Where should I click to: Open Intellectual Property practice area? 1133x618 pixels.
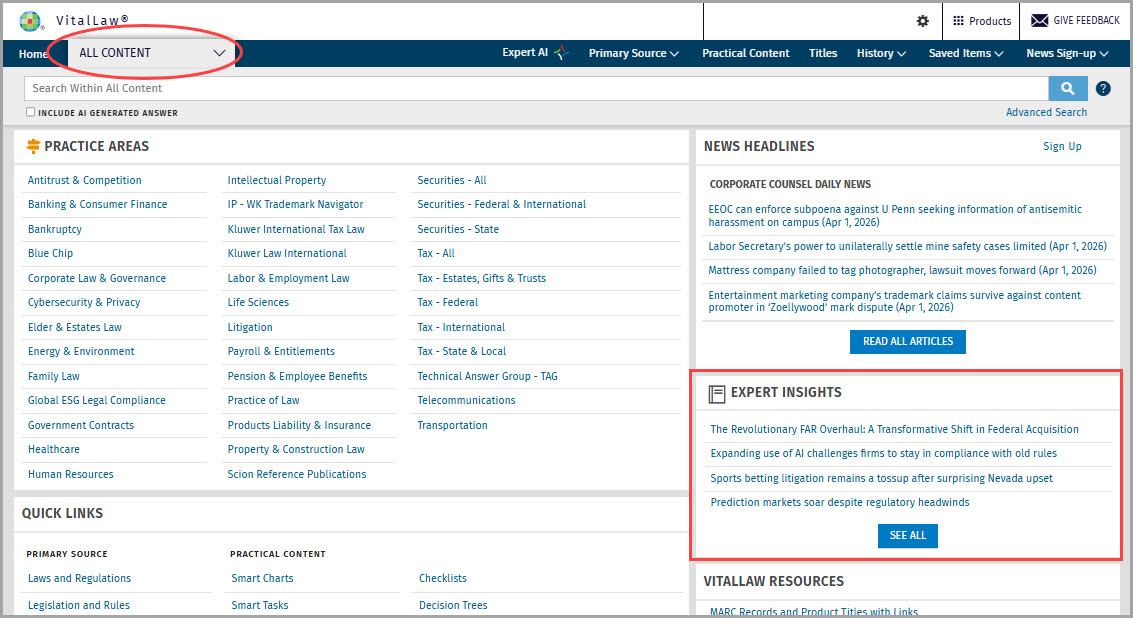[x=277, y=180]
